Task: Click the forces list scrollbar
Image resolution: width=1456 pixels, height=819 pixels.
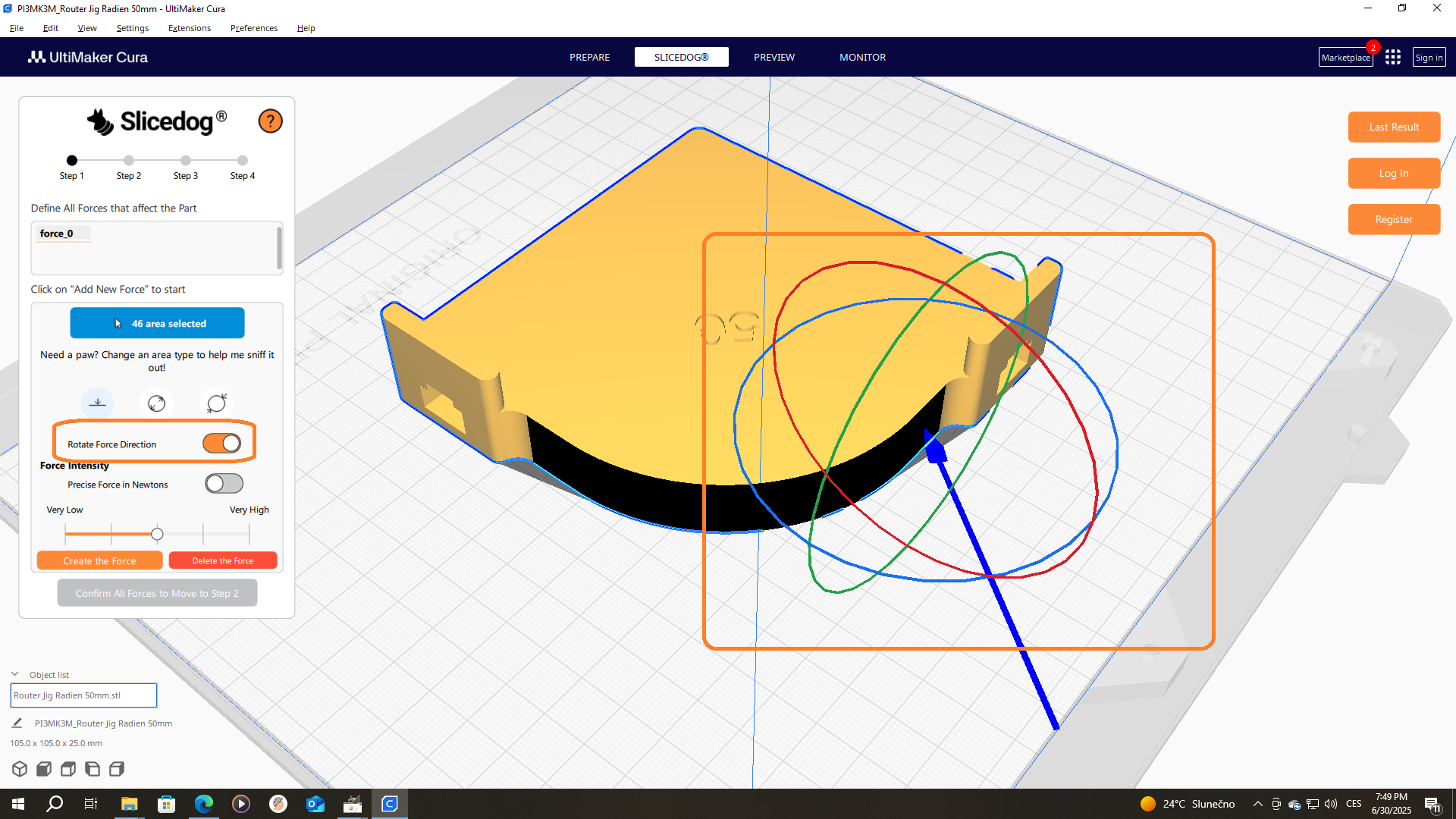Action: tap(279, 247)
